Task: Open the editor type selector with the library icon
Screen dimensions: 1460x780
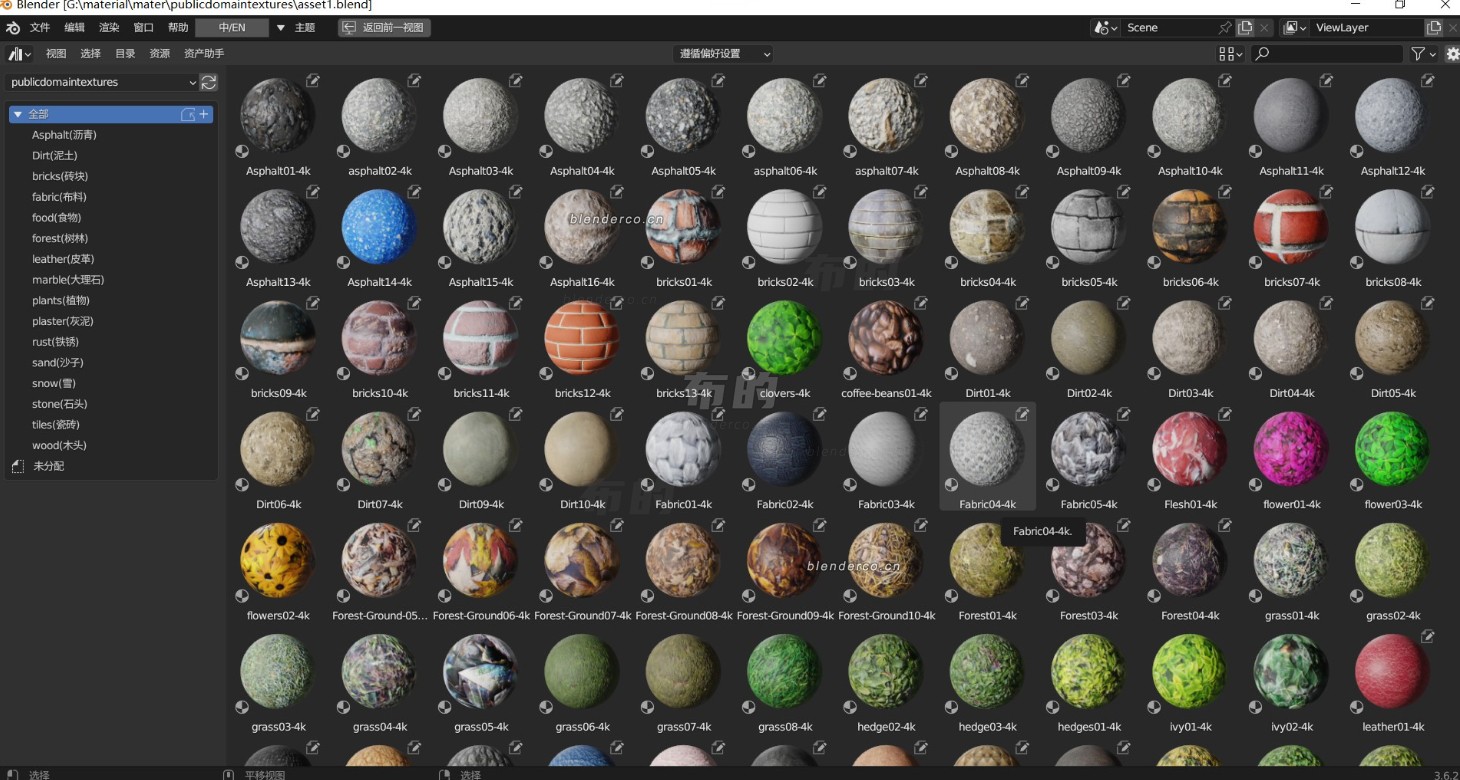Action: point(20,54)
